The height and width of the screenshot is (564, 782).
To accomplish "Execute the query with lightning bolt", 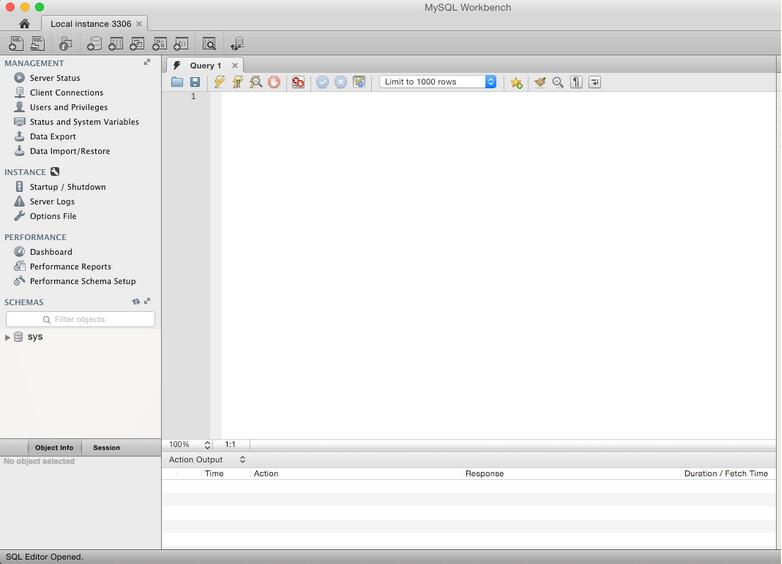I will [x=219, y=82].
